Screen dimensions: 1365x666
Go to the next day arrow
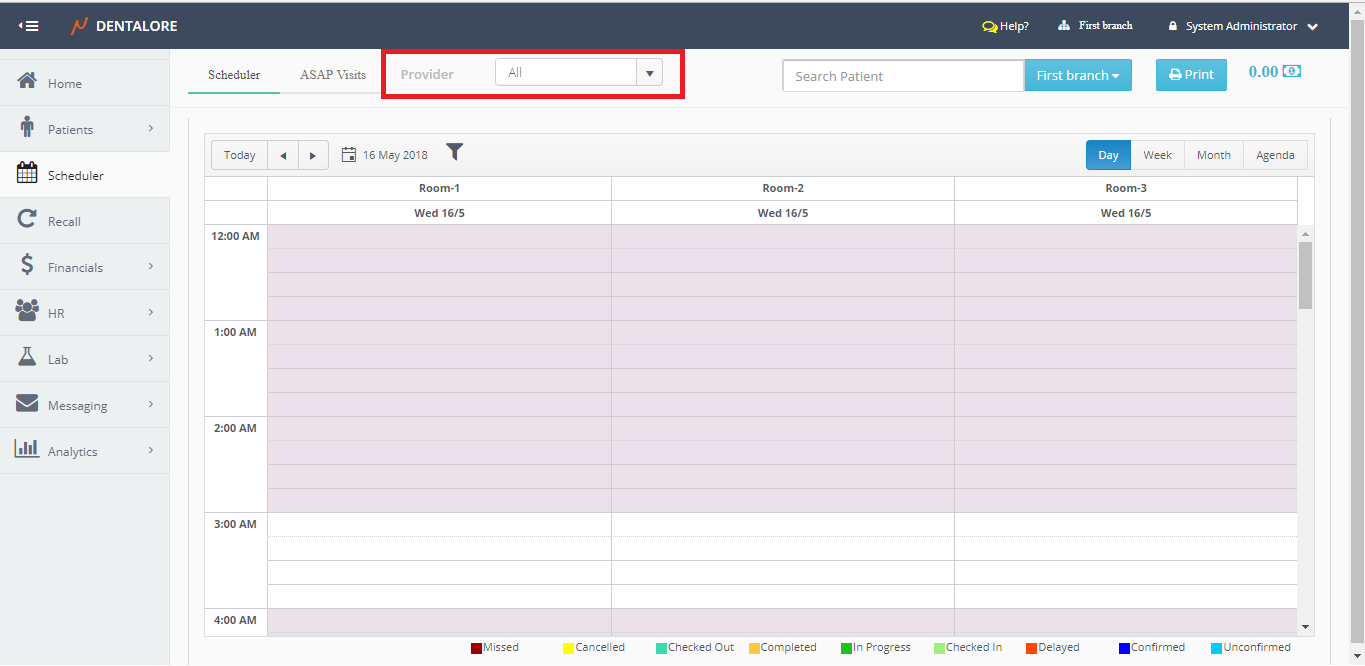point(313,156)
